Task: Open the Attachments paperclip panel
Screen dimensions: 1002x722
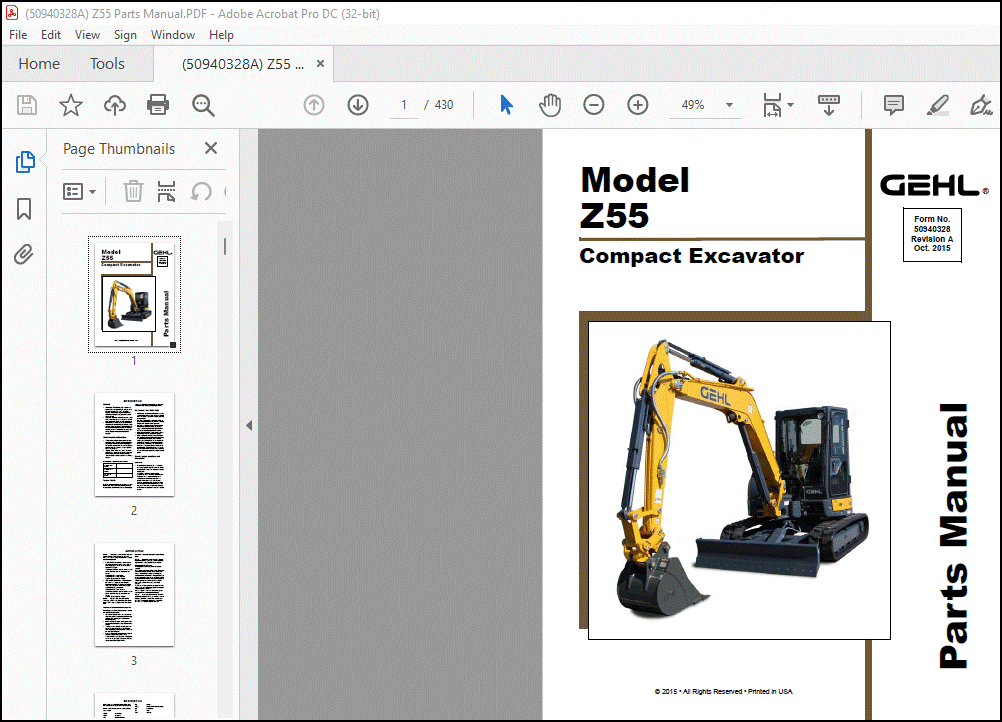Action: (x=24, y=254)
